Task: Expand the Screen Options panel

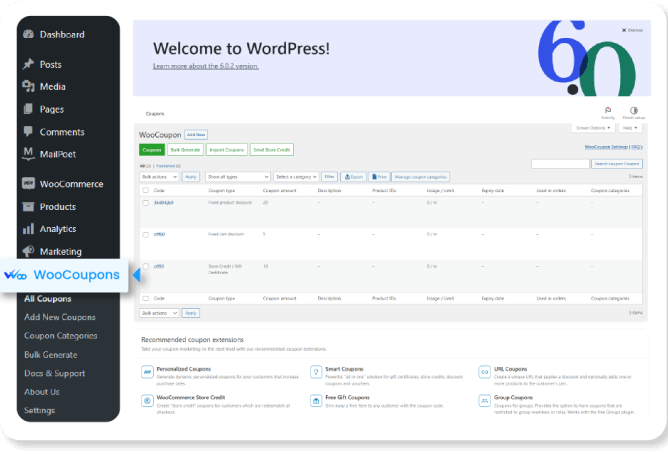Action: pyautogui.click(x=593, y=128)
